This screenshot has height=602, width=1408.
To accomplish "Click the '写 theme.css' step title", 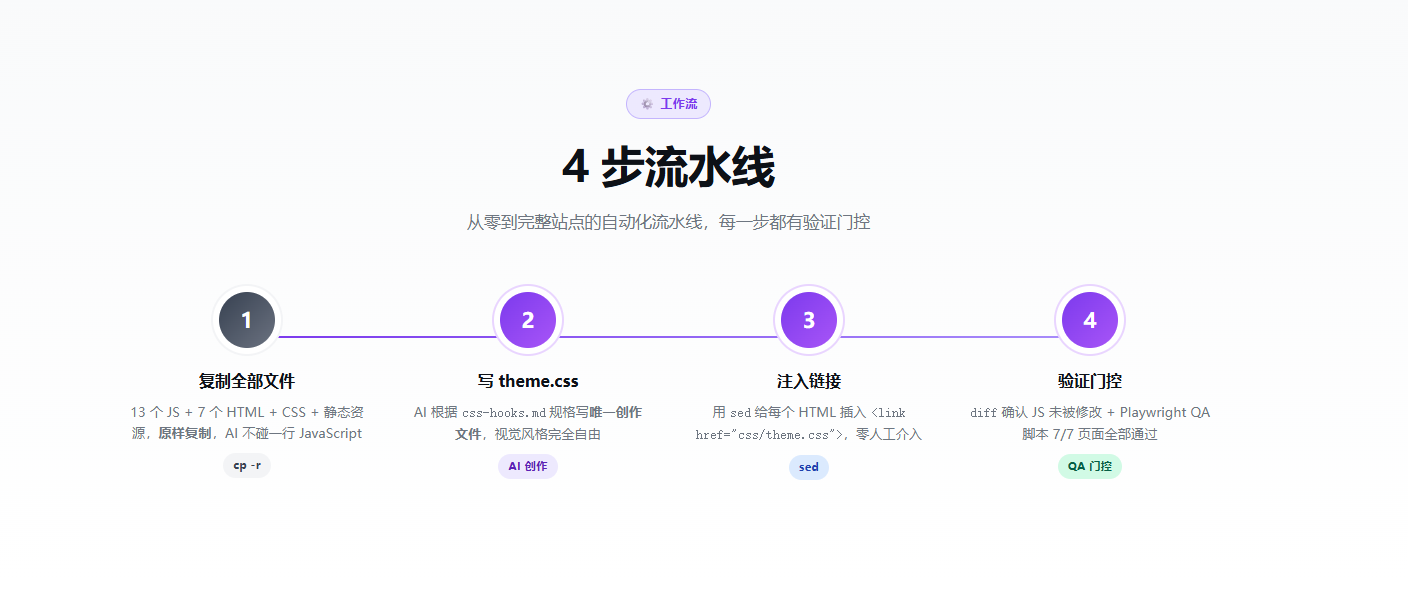I will (x=528, y=381).
